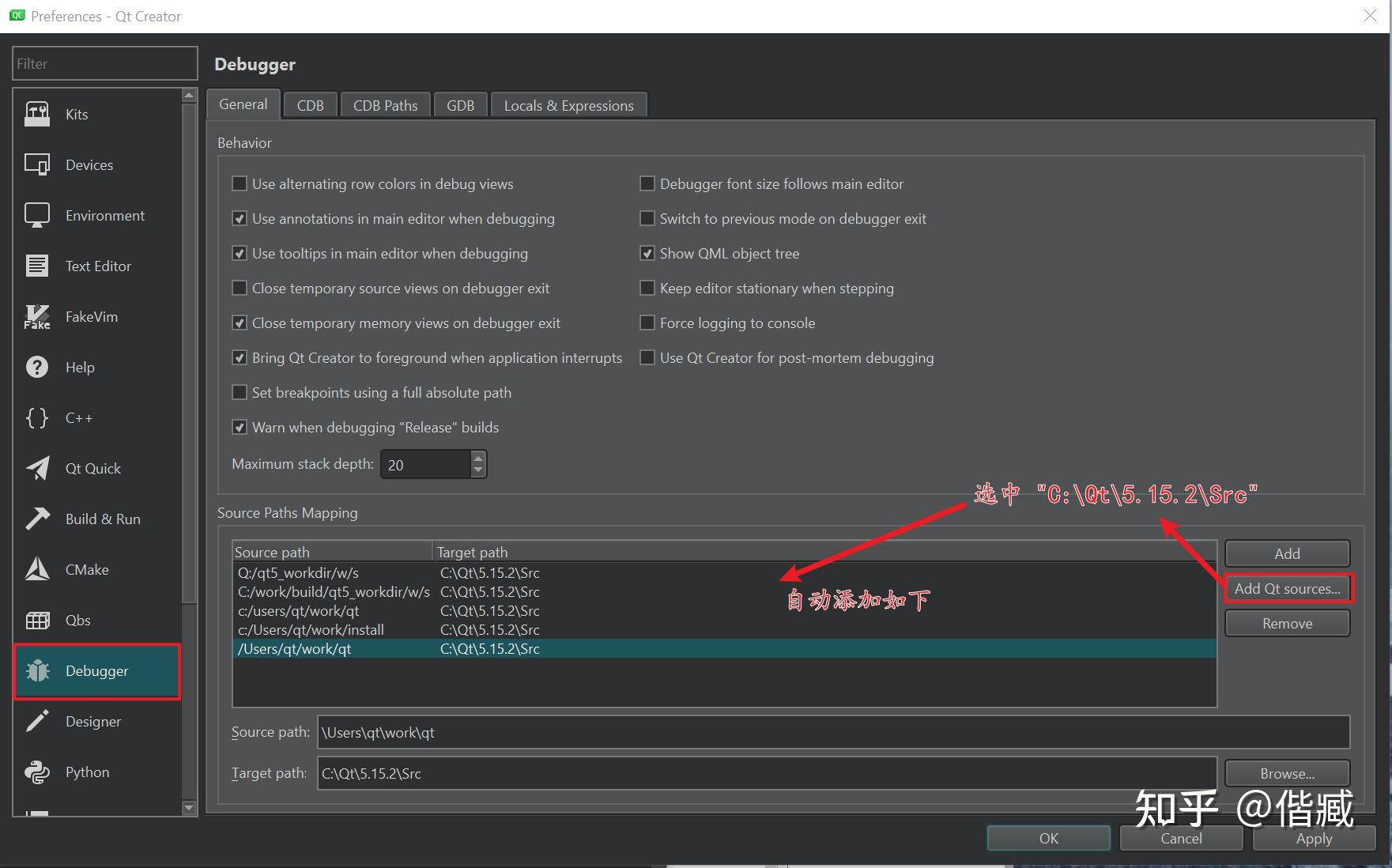Remove the selected source path mapping

1288,624
